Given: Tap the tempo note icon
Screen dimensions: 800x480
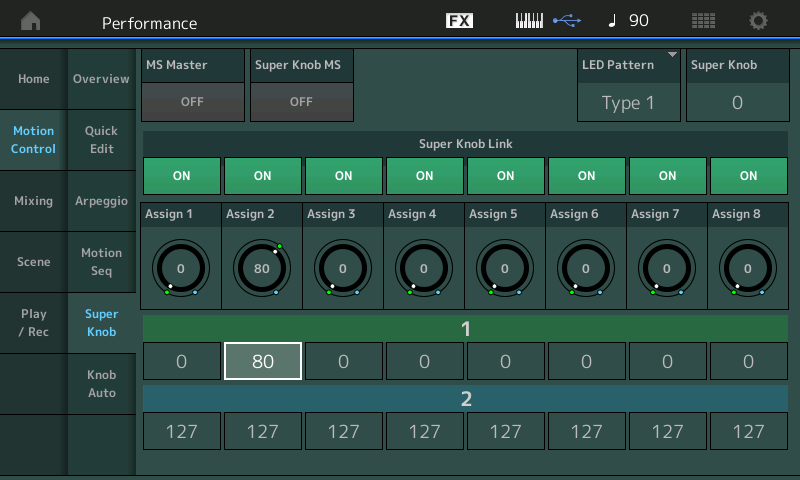Looking at the screenshot, I should click(613, 21).
